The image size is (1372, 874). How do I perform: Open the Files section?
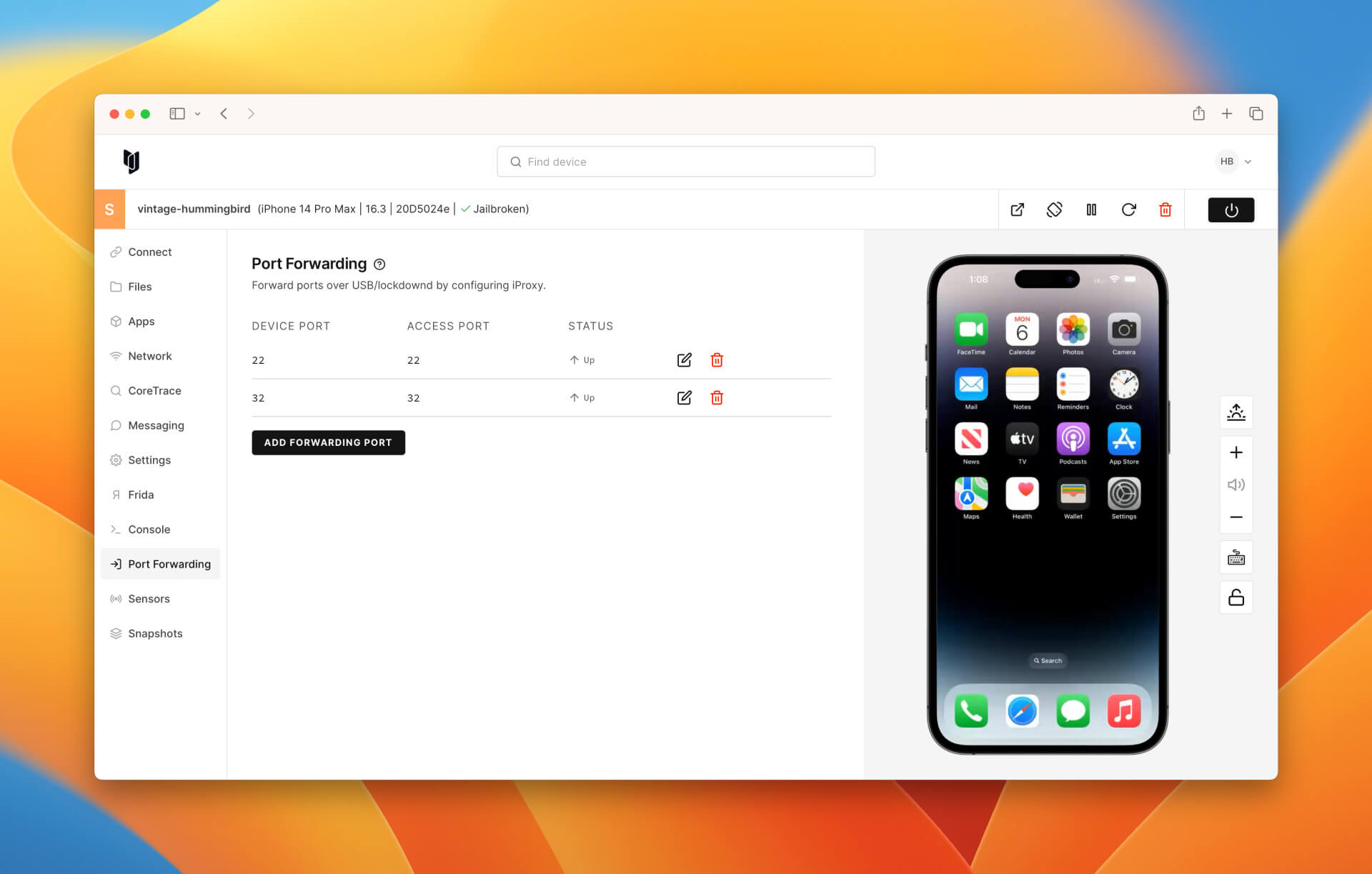pyautogui.click(x=160, y=287)
